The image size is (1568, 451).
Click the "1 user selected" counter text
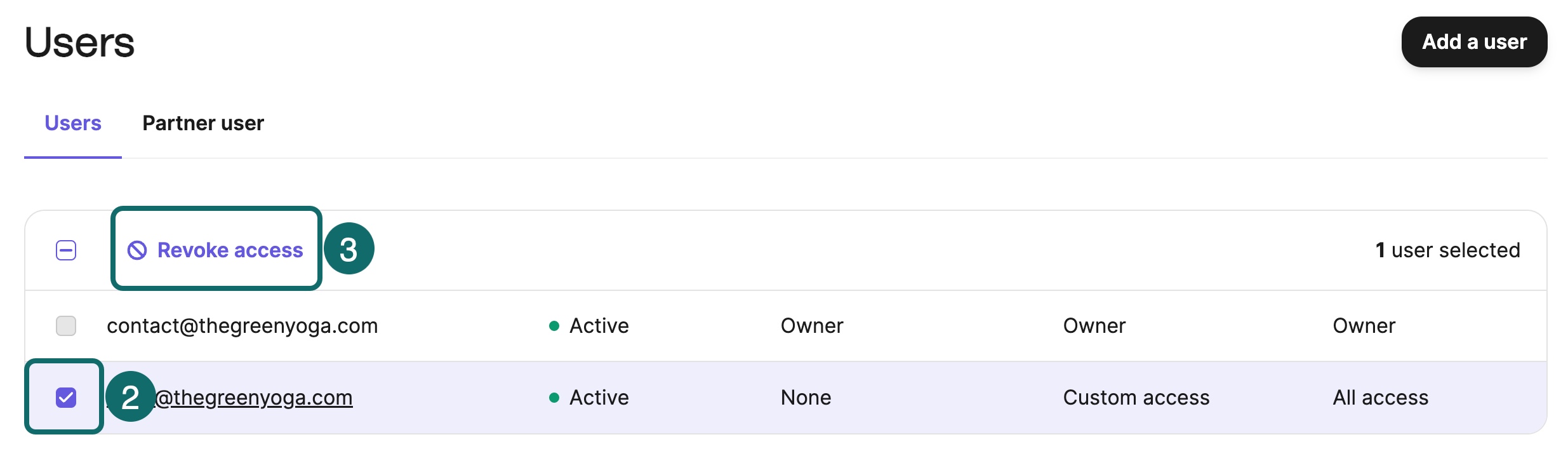pyautogui.click(x=1447, y=250)
